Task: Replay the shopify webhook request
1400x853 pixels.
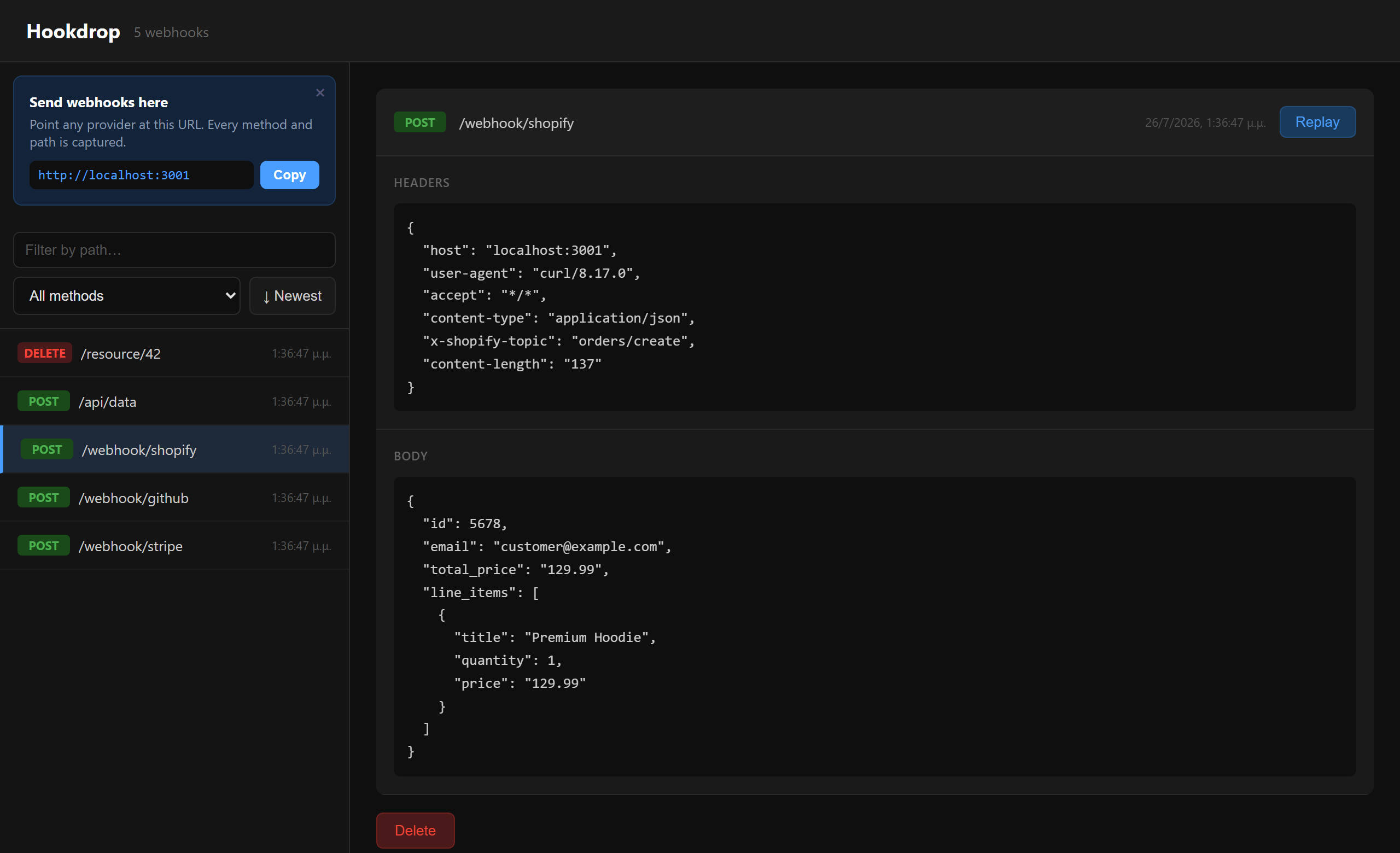Action: pyautogui.click(x=1317, y=122)
